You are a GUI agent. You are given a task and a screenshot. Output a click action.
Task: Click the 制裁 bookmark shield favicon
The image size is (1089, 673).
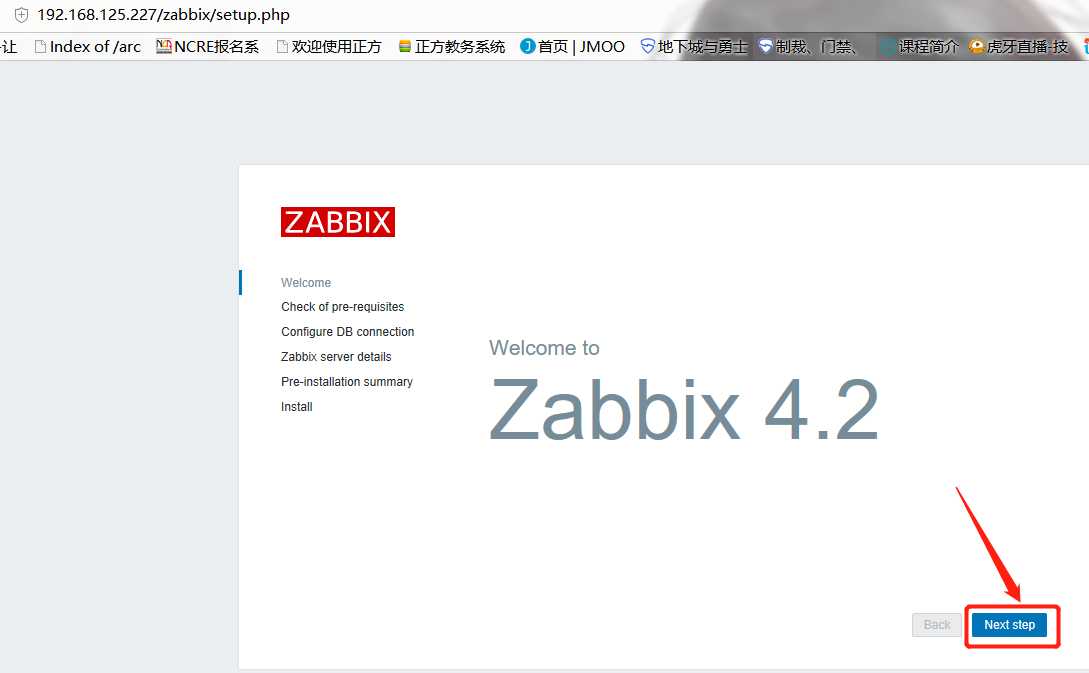point(765,47)
